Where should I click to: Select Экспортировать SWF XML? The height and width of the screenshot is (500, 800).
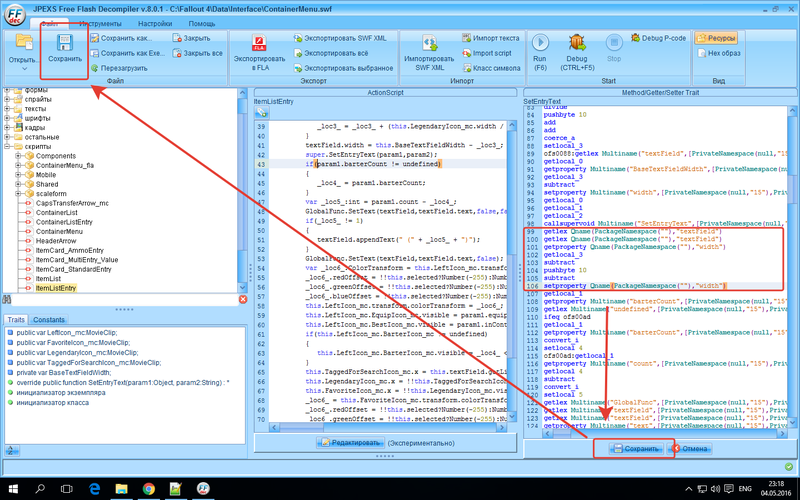pos(340,38)
